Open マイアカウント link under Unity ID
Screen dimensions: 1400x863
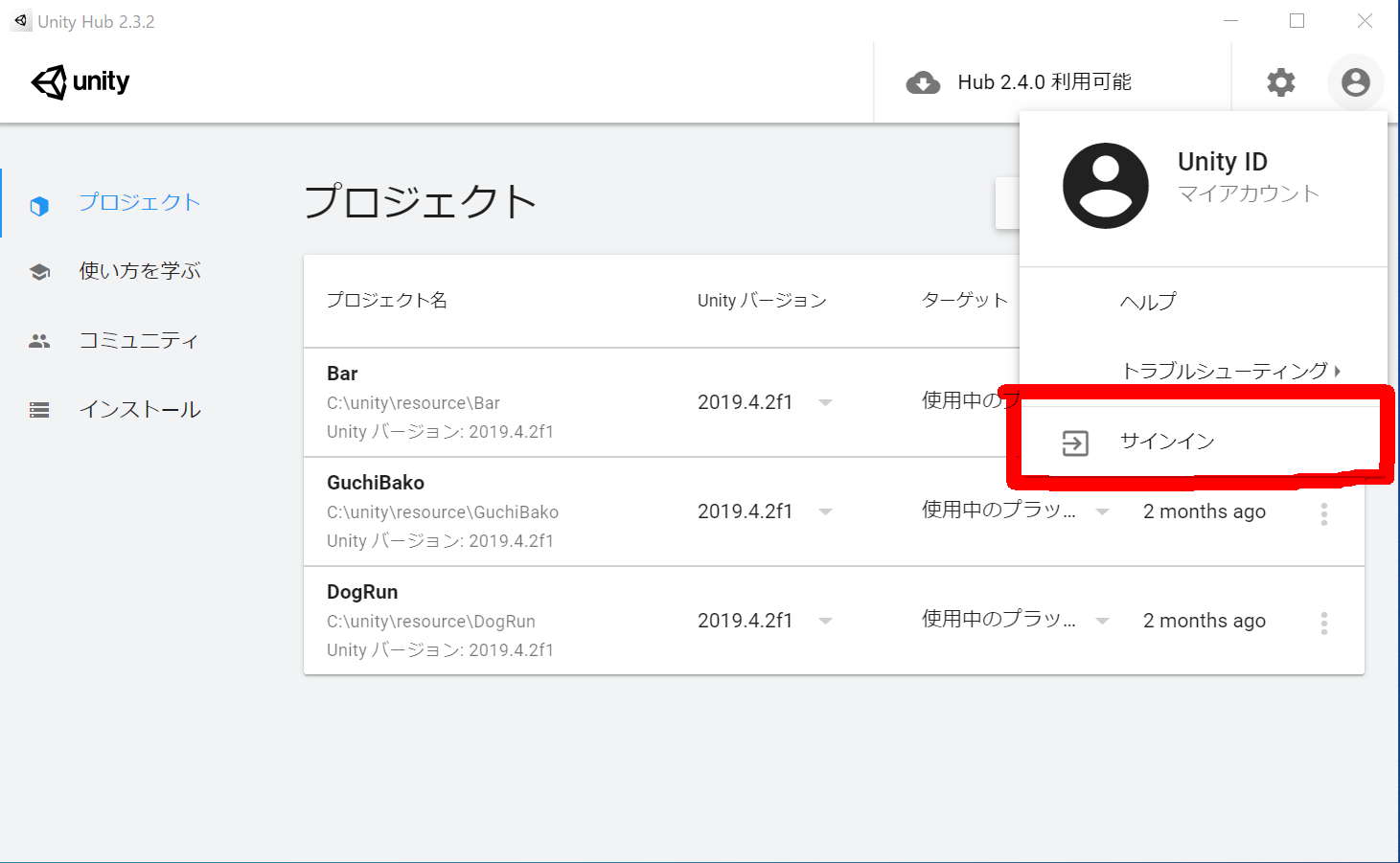[1249, 193]
